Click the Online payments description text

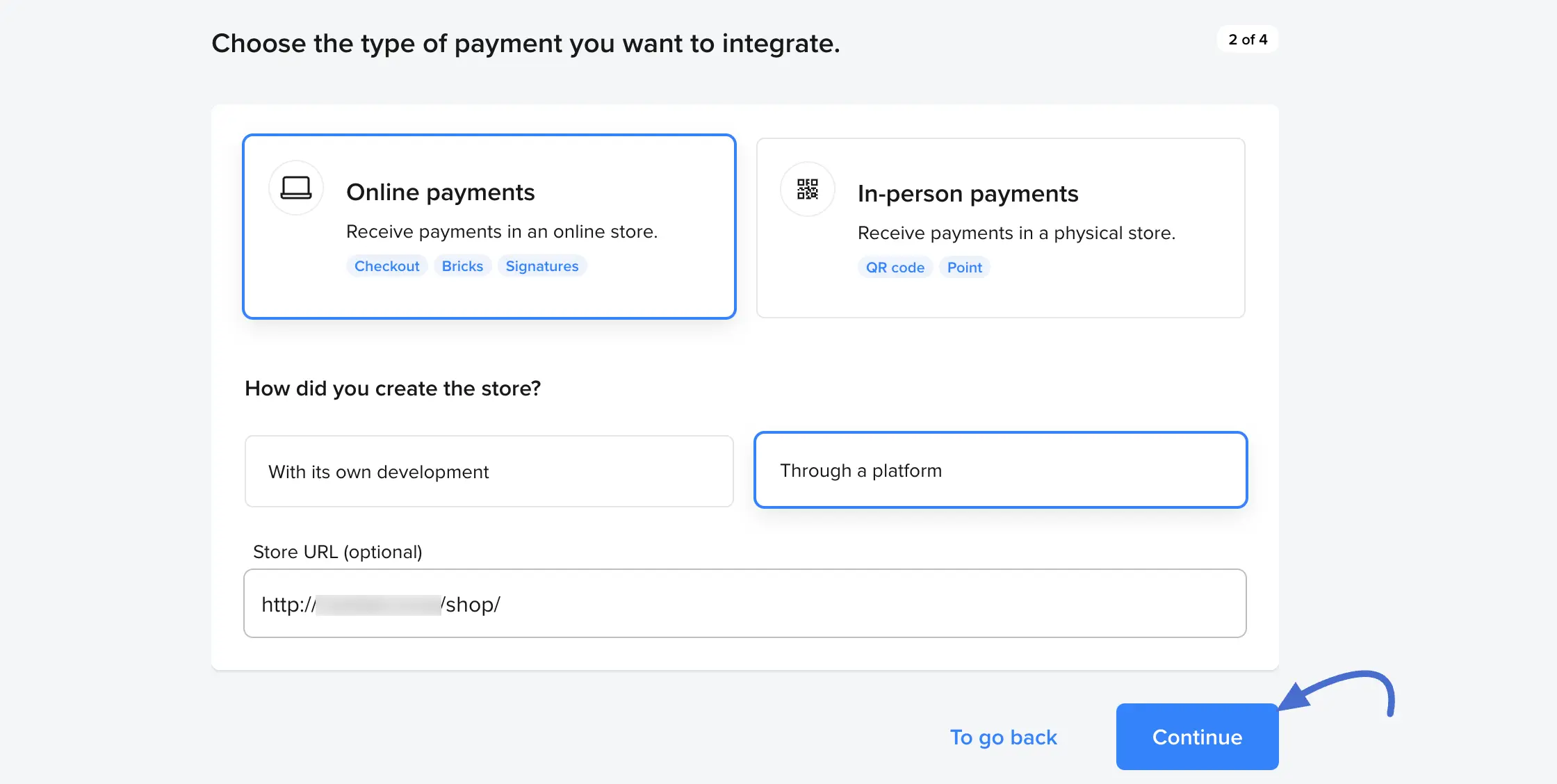[x=503, y=231]
